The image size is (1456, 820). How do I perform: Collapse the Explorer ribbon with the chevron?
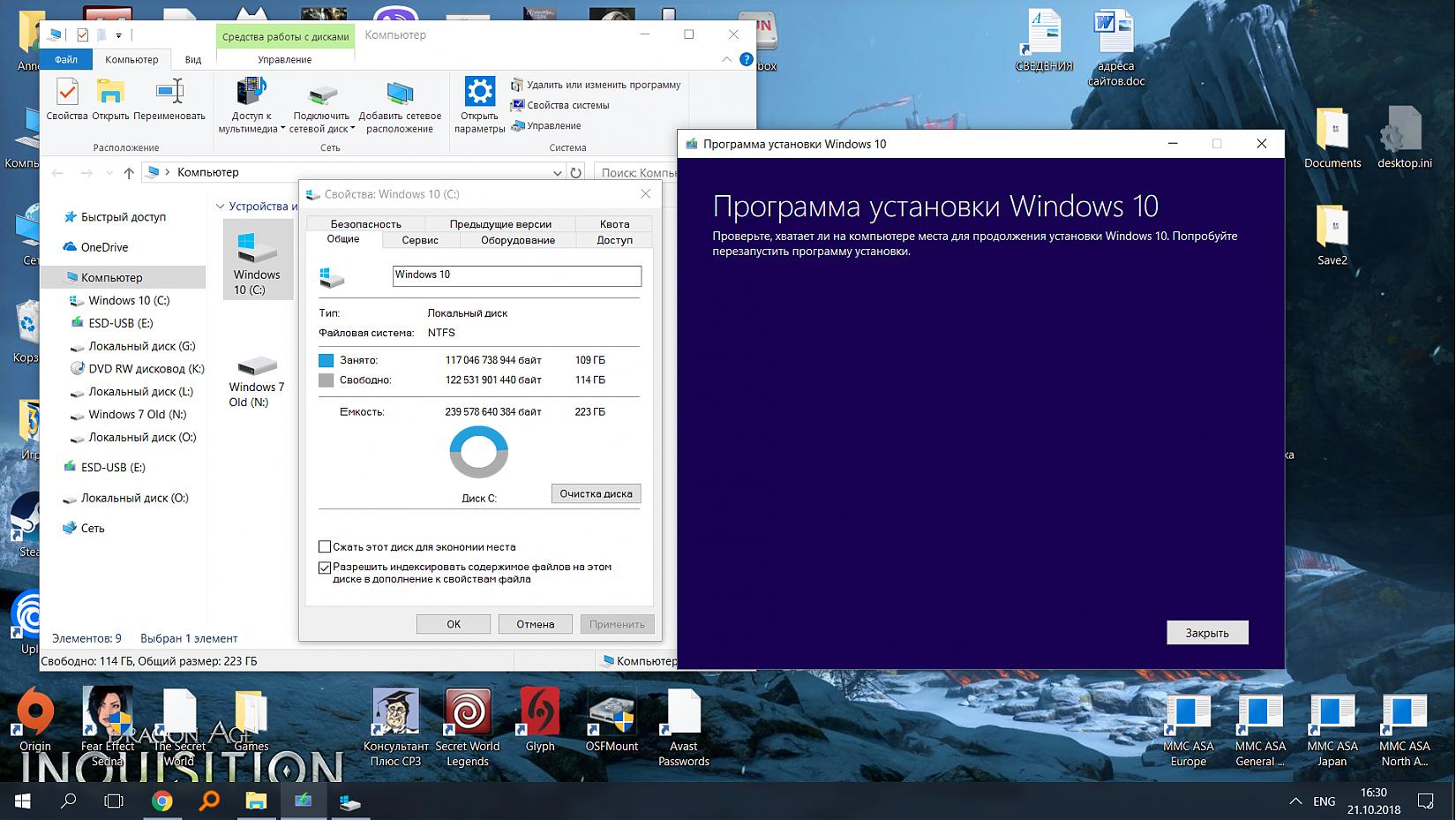pyautogui.click(x=726, y=59)
